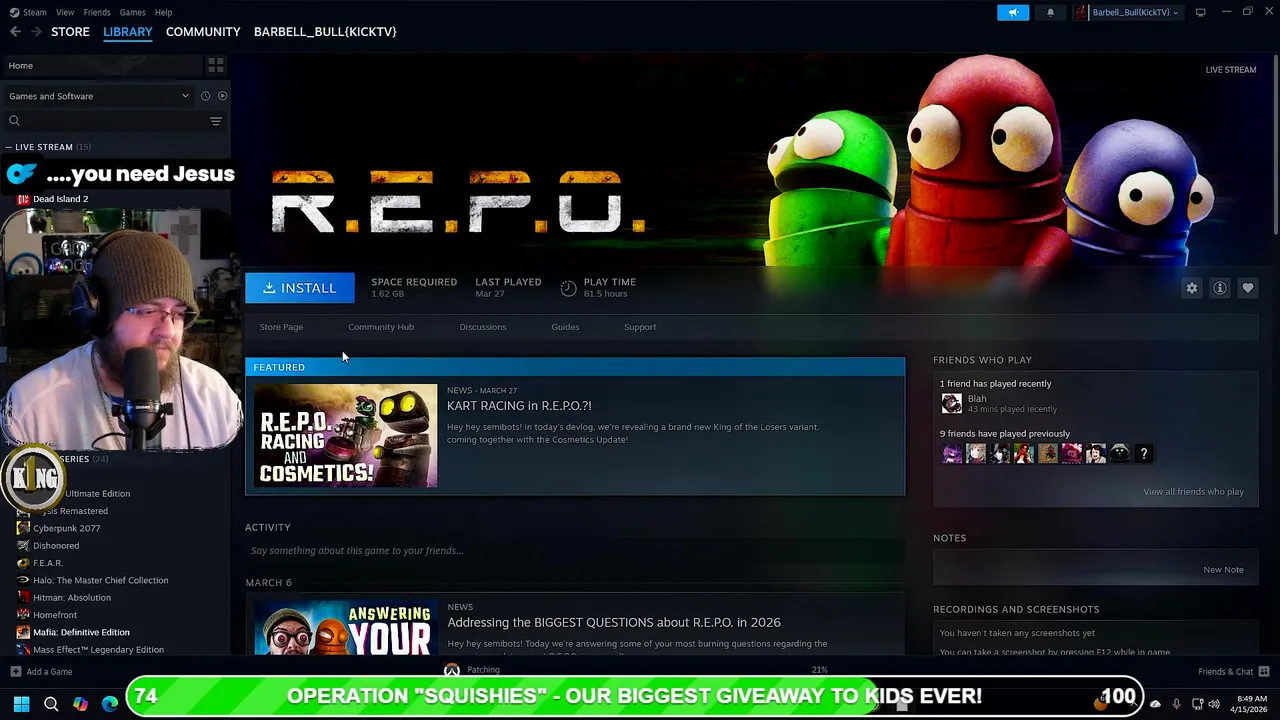Click the ready-to-play filter icon

click(x=222, y=96)
